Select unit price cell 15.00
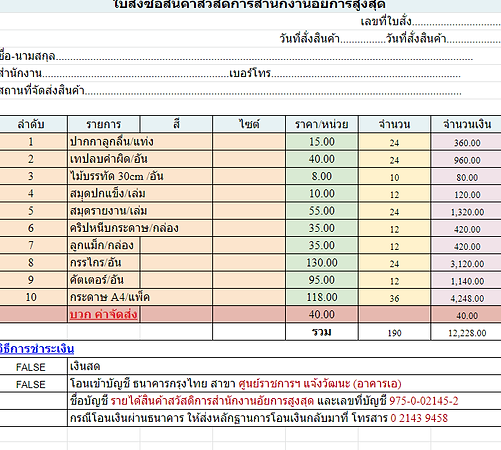This screenshot has height=450, width=501. (322, 142)
